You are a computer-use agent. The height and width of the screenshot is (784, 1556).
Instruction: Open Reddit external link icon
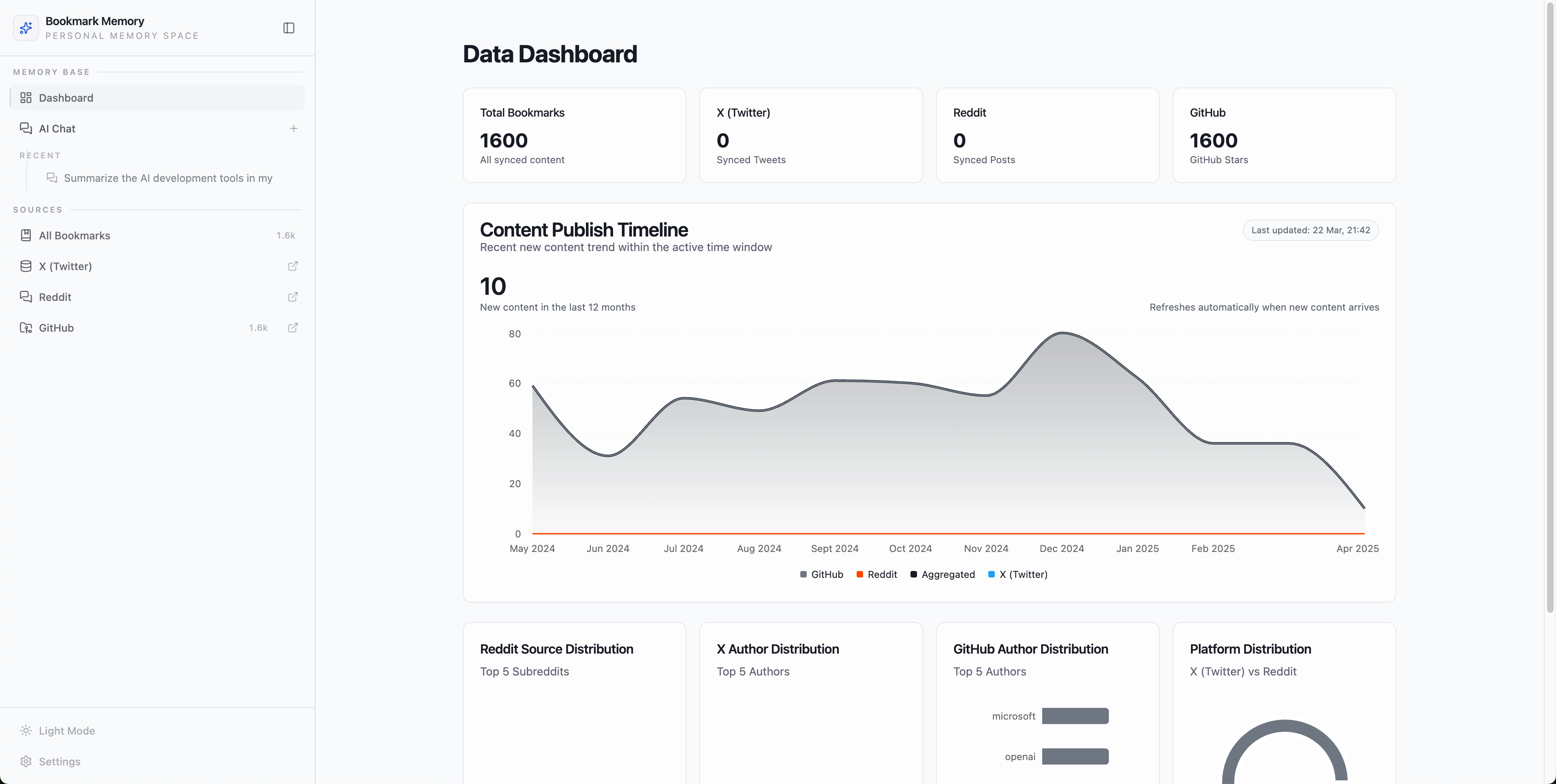(293, 297)
